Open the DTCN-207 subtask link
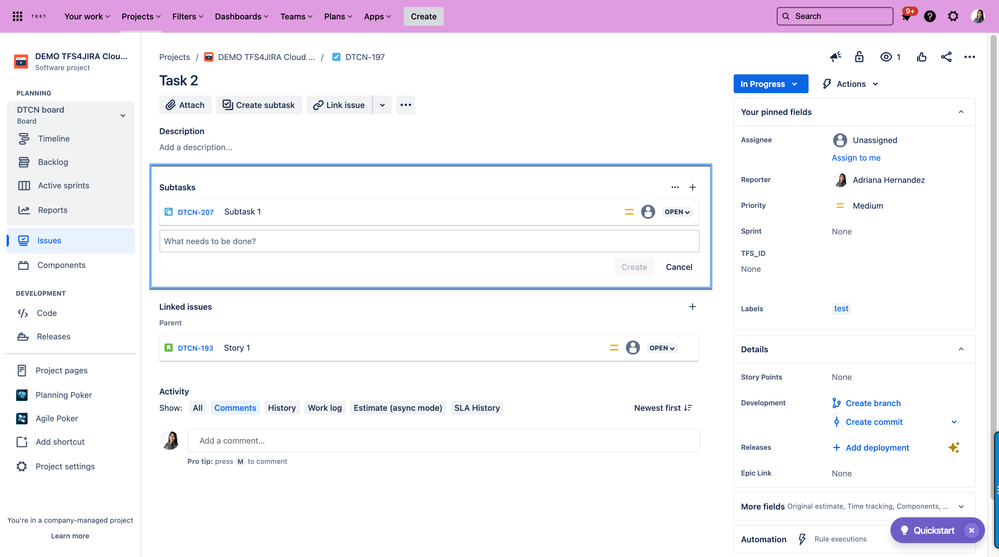999x557 pixels. [196, 212]
